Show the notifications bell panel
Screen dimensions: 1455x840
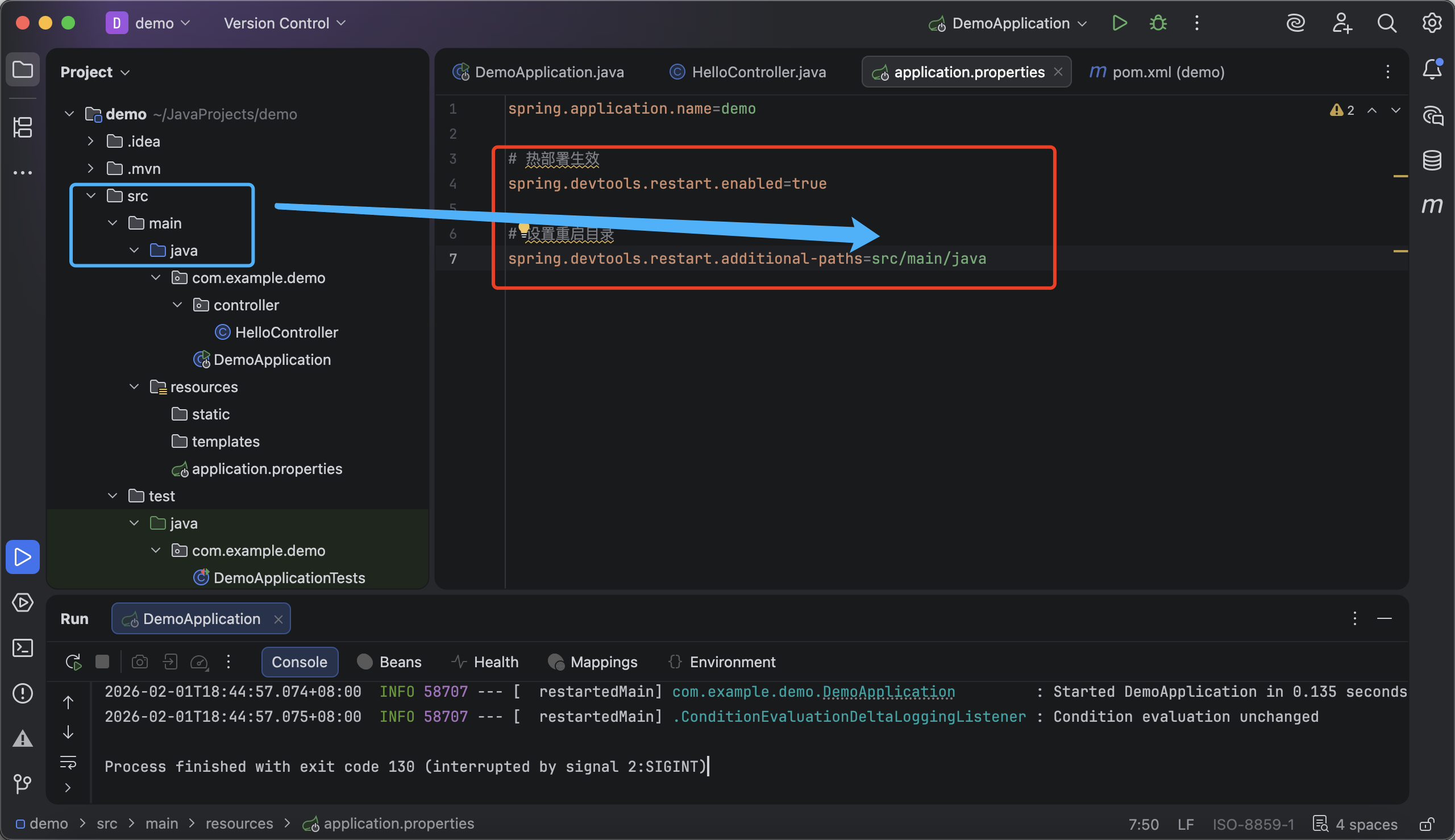[1432, 70]
